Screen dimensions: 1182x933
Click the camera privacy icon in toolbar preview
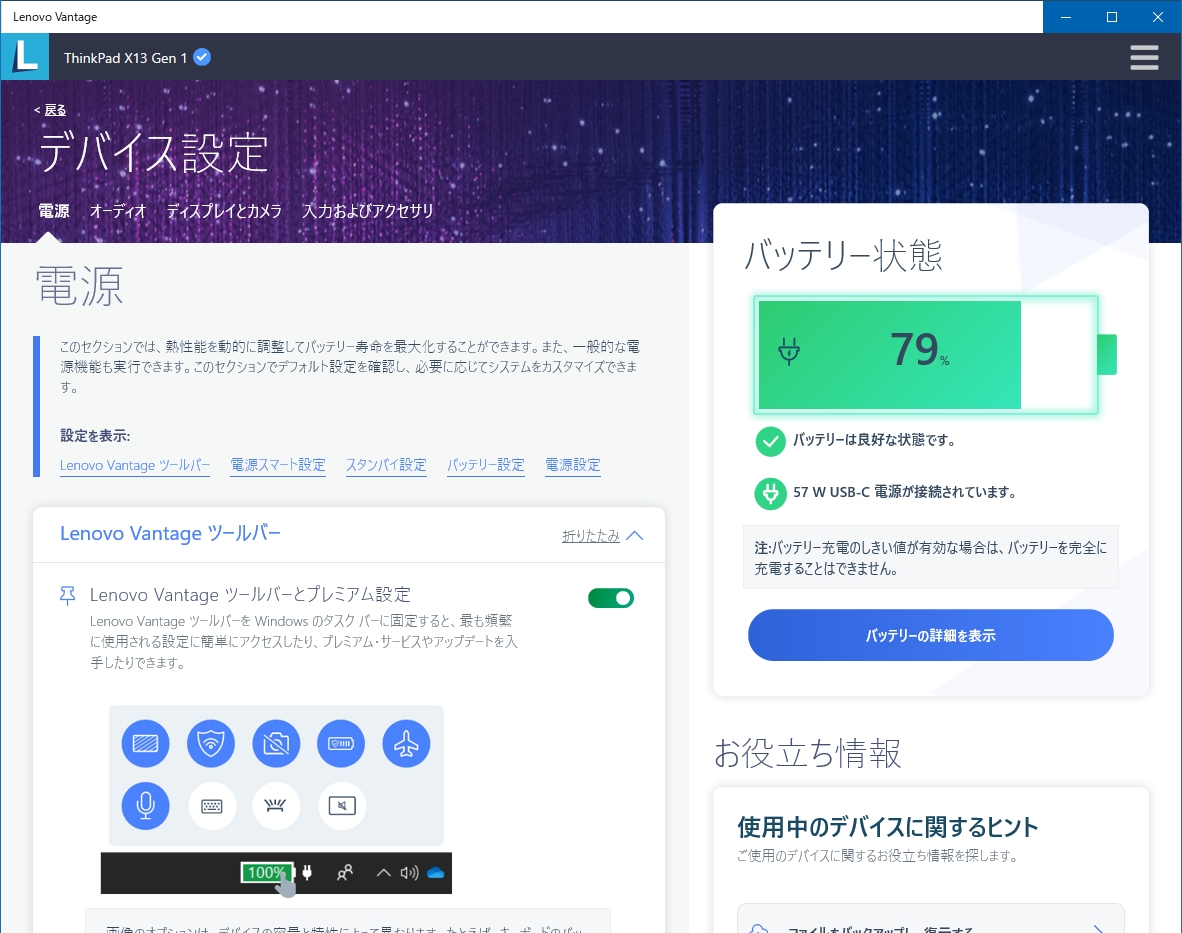coord(276,744)
